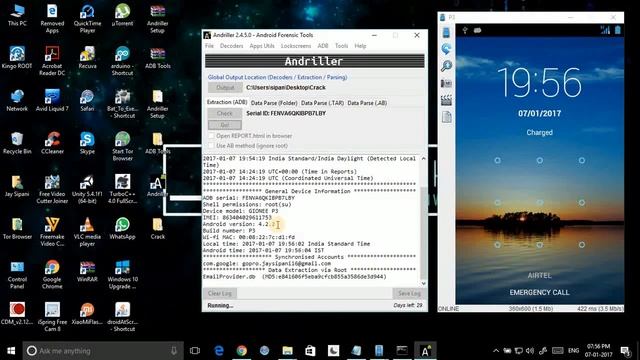
Task: Open the File menu in Andriller
Action: (209, 46)
